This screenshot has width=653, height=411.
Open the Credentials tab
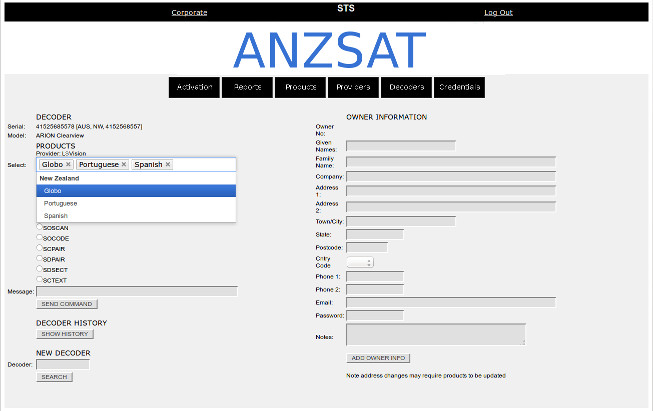(x=459, y=87)
